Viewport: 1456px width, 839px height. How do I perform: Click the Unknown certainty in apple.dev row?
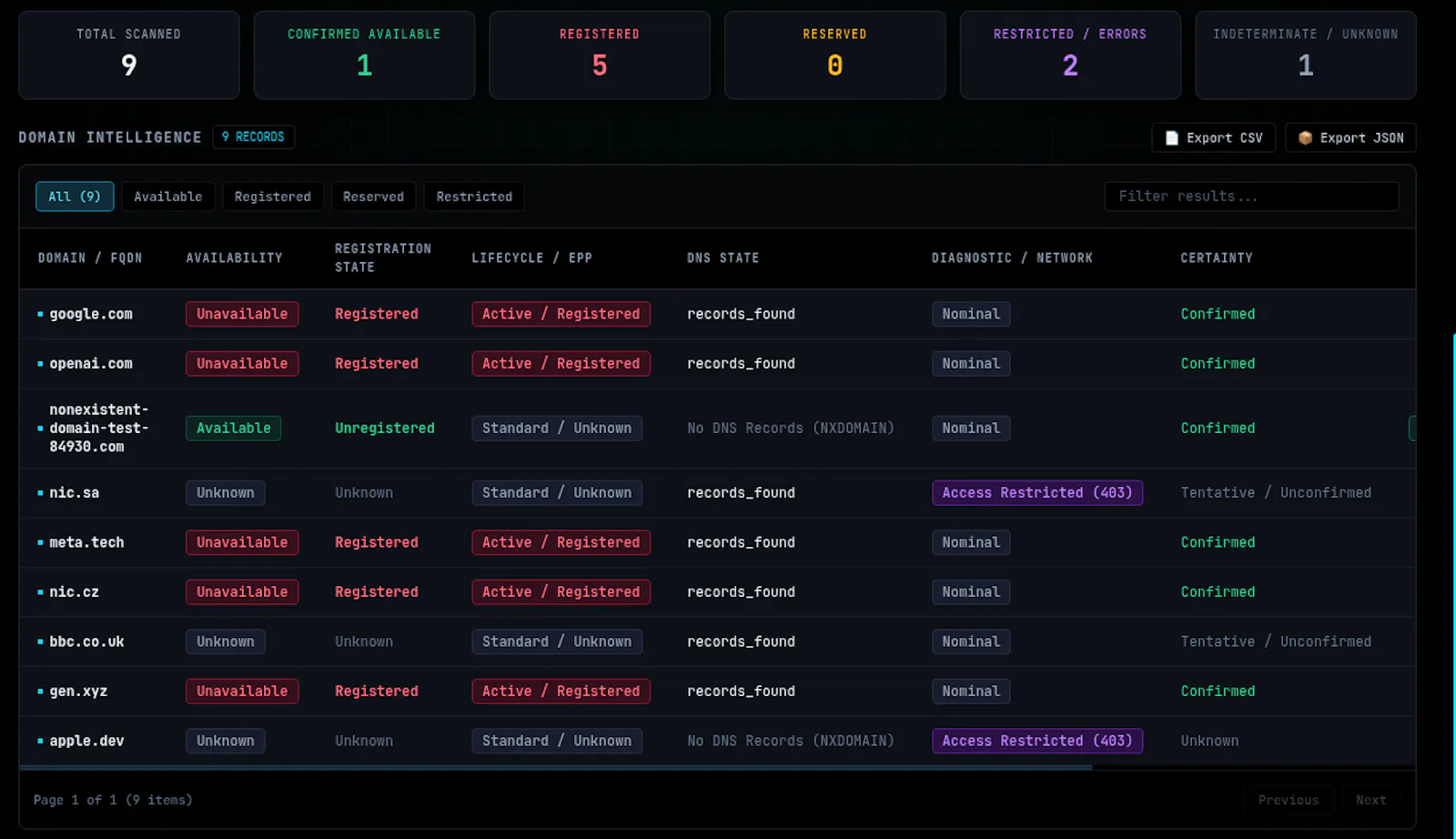[x=1209, y=741]
